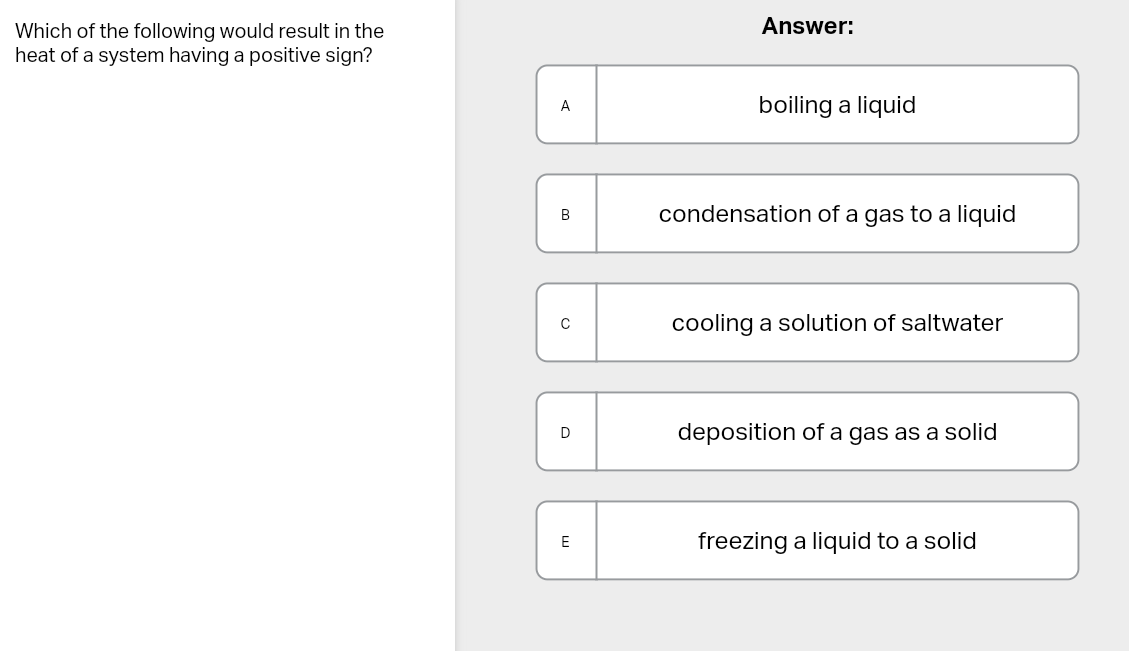Choose 'freezing a liquid to a solid'
Viewport: 1129px width, 651px height.
[x=837, y=541]
